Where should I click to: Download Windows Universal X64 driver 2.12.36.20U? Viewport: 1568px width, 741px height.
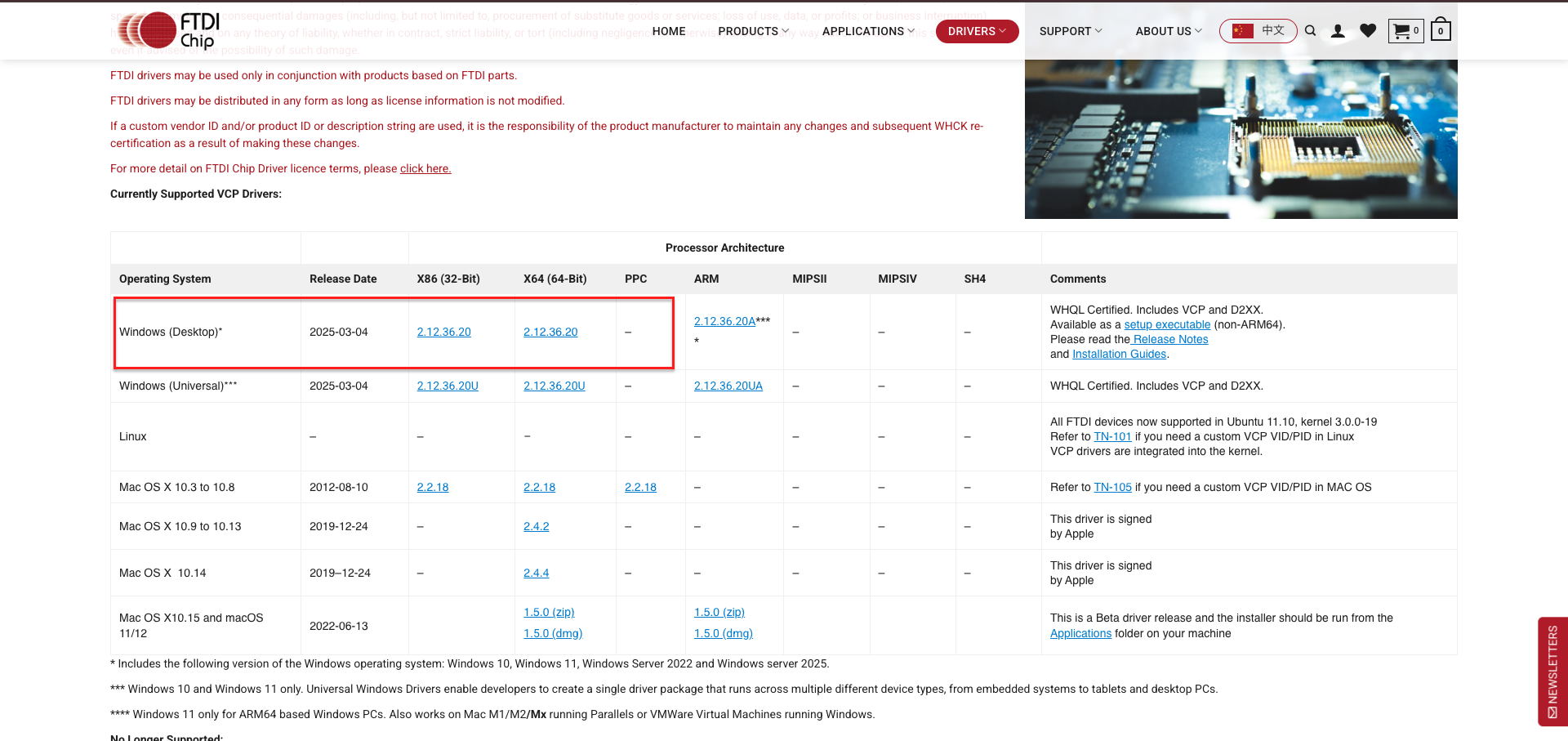pos(555,386)
